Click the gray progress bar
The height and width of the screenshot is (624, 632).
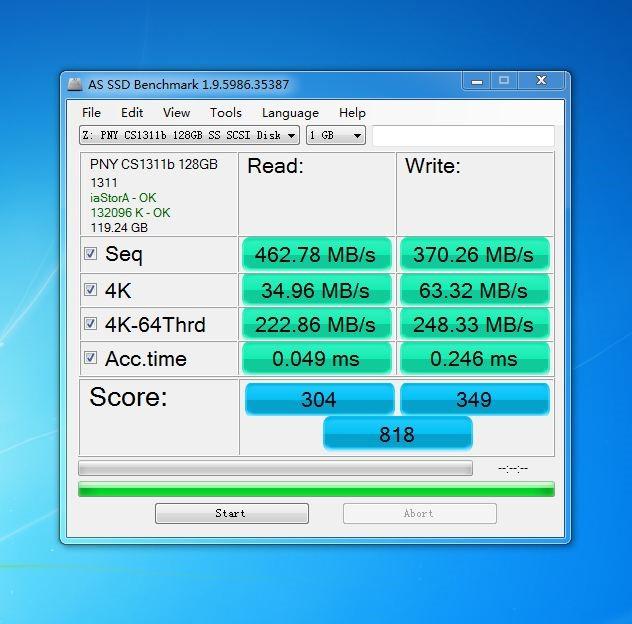pyautogui.click(x=275, y=468)
